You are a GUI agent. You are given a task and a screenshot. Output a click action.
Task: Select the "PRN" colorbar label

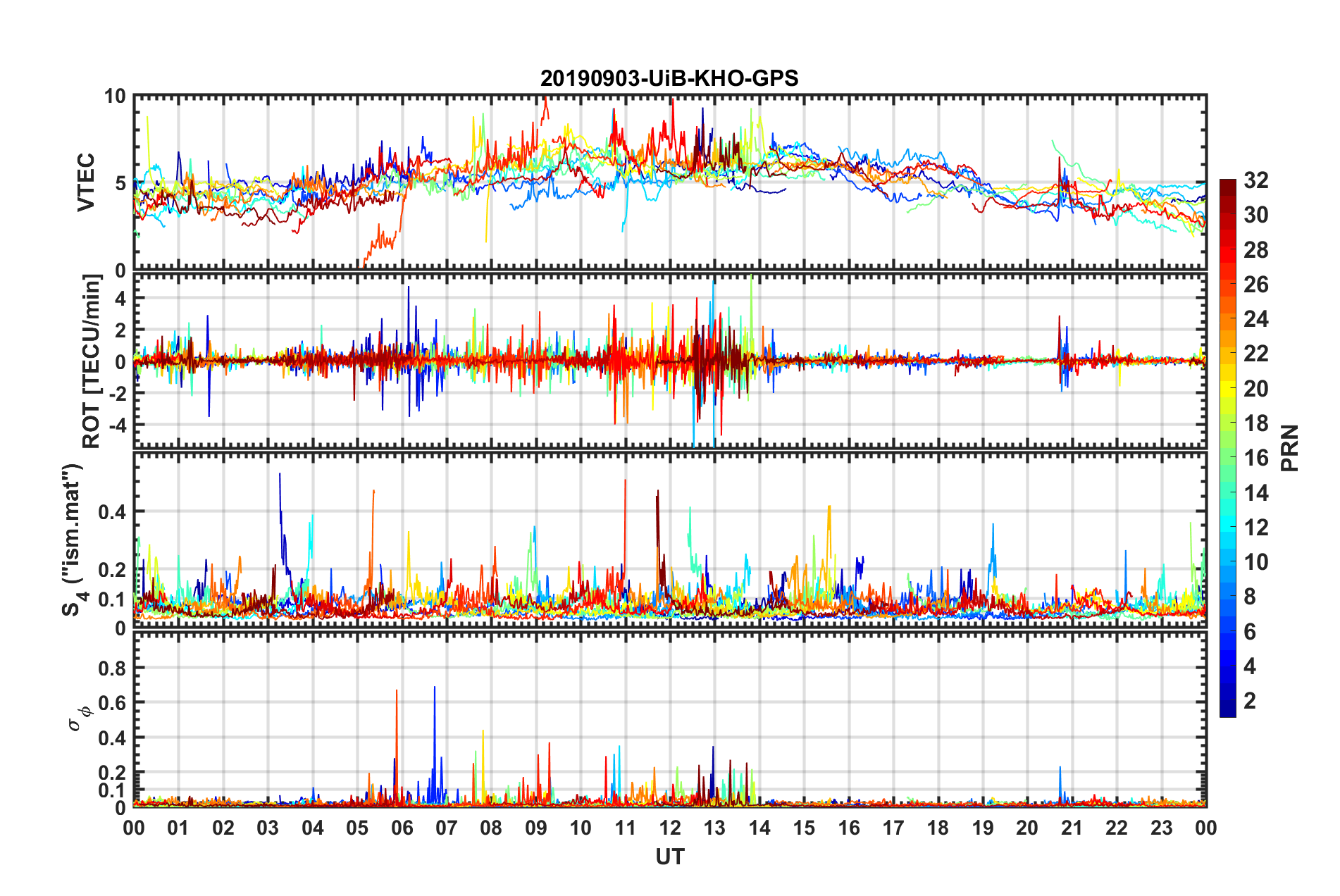tap(1289, 448)
